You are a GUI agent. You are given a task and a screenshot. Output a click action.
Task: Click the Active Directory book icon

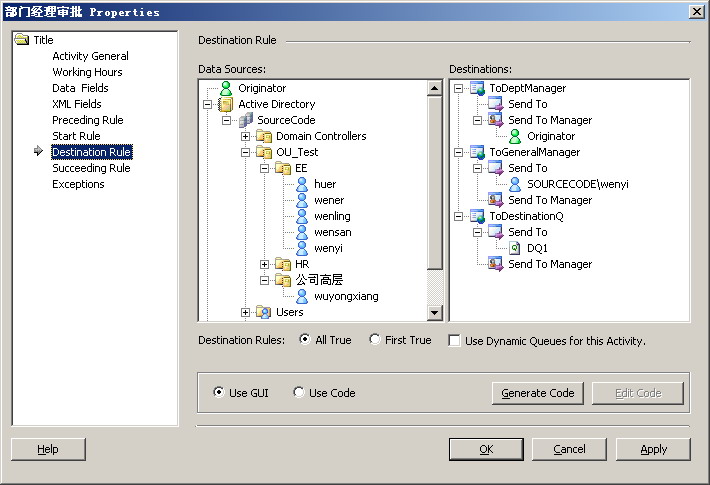pyautogui.click(x=225, y=104)
